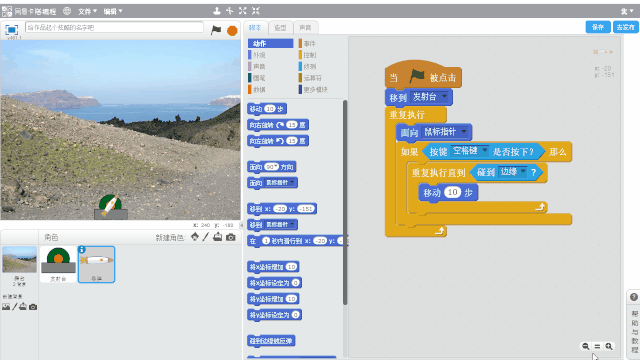Upload sprite from file icon

[218, 237]
